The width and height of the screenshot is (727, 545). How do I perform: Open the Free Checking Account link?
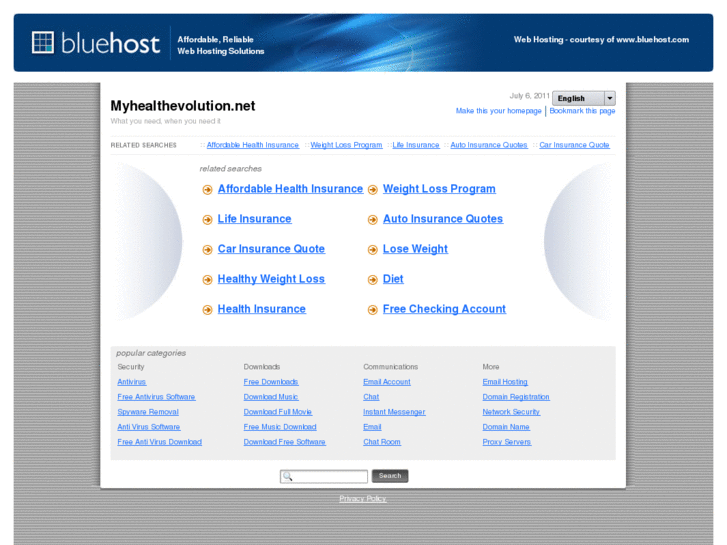(444, 309)
